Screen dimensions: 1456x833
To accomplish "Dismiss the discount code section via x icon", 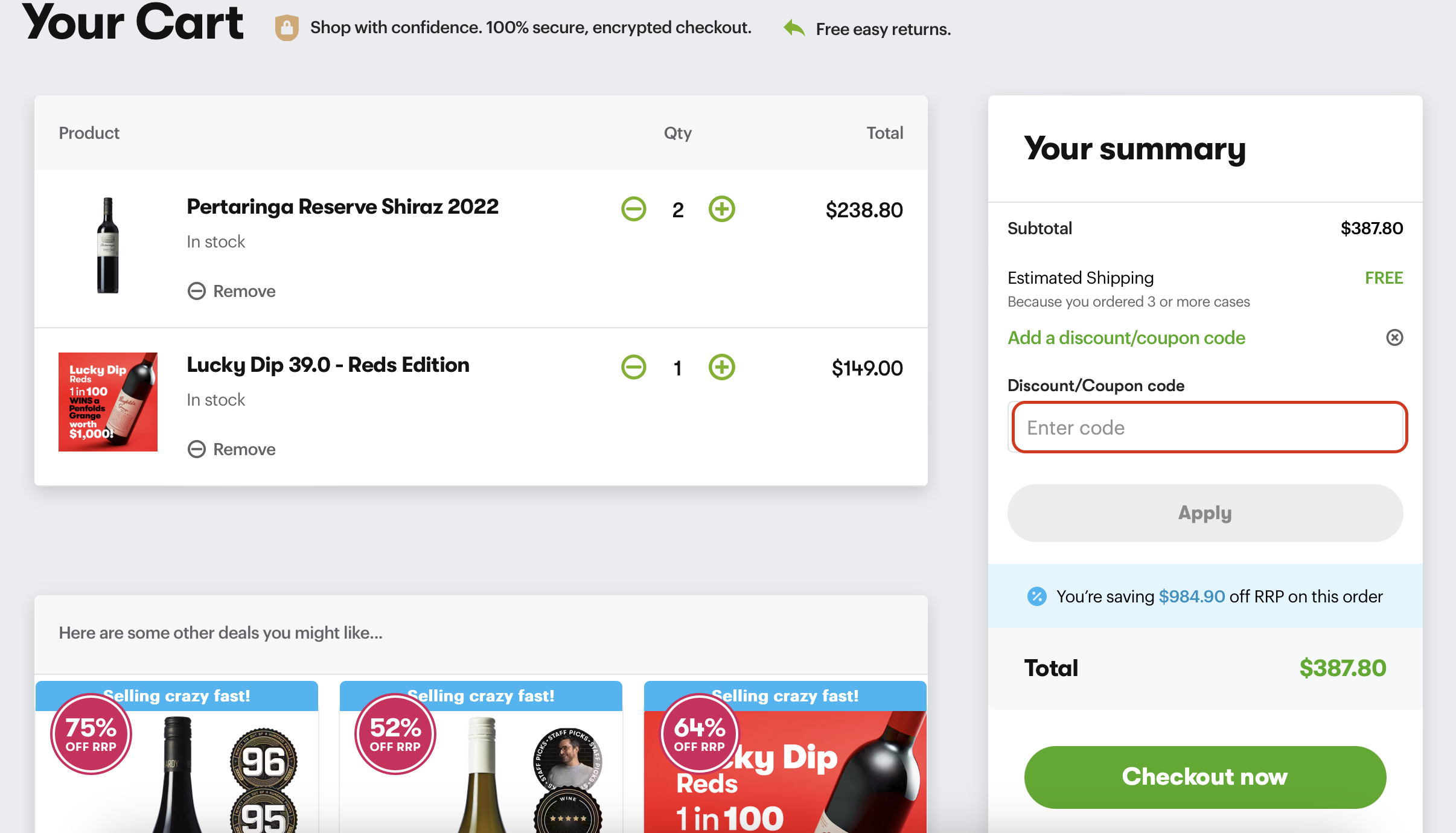I will 1394,337.
